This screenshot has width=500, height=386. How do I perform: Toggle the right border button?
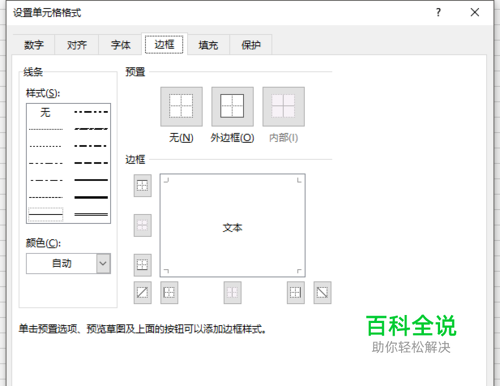click(x=296, y=293)
